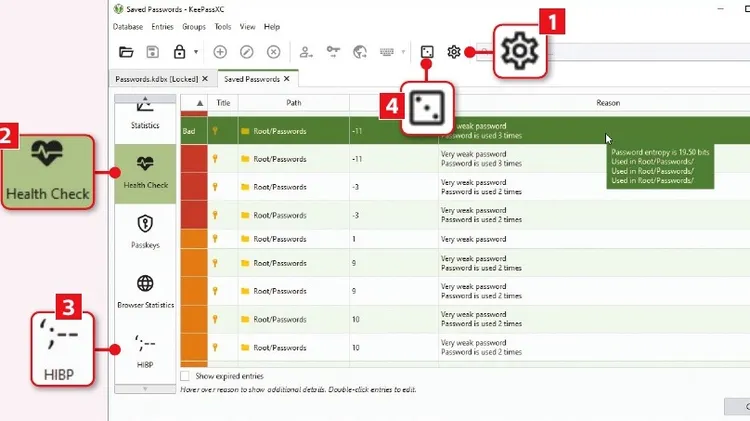Click the key icon in the Bad row

click(x=215, y=131)
